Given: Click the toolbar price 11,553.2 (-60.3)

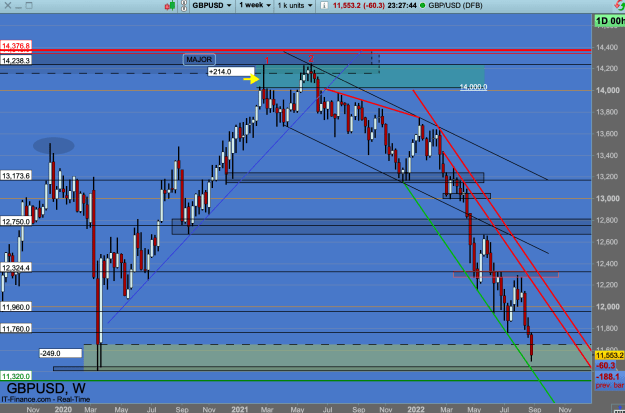Looking at the screenshot, I should click(359, 6).
